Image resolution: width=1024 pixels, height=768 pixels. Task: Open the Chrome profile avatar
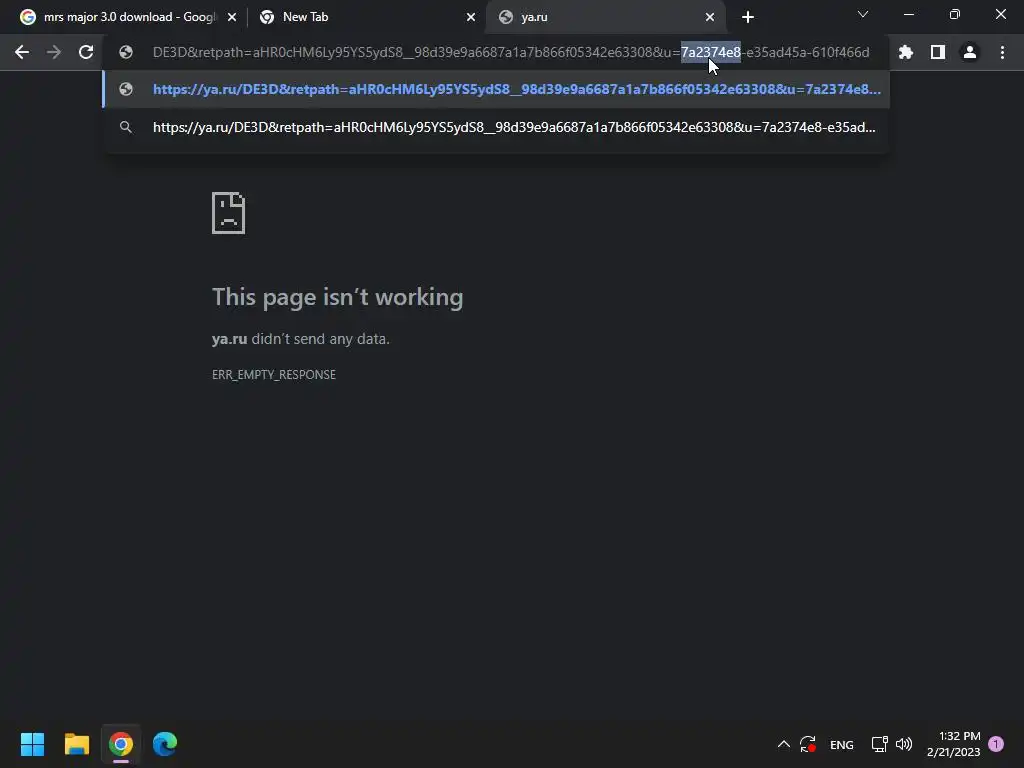point(970,52)
